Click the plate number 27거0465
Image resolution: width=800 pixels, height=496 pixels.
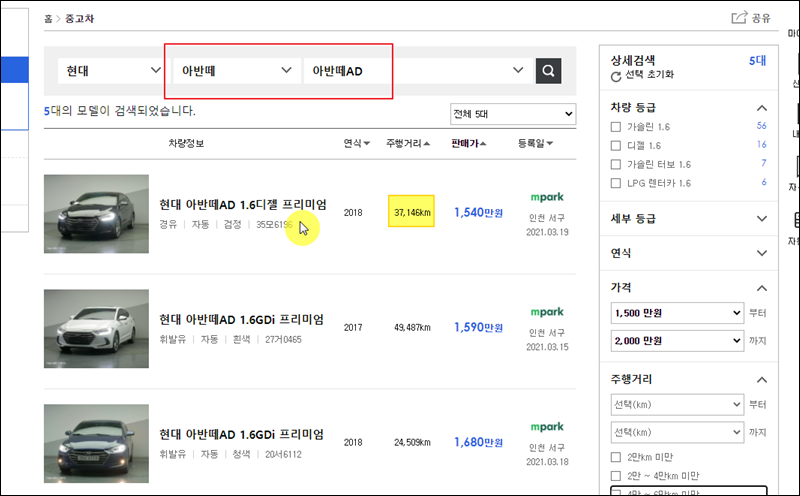[x=283, y=339]
